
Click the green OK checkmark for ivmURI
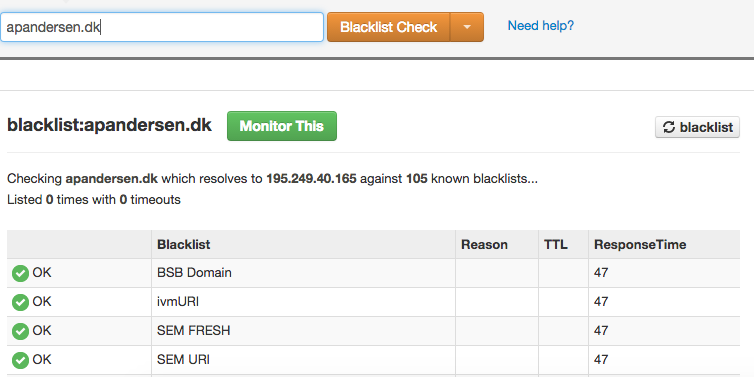tap(20, 302)
